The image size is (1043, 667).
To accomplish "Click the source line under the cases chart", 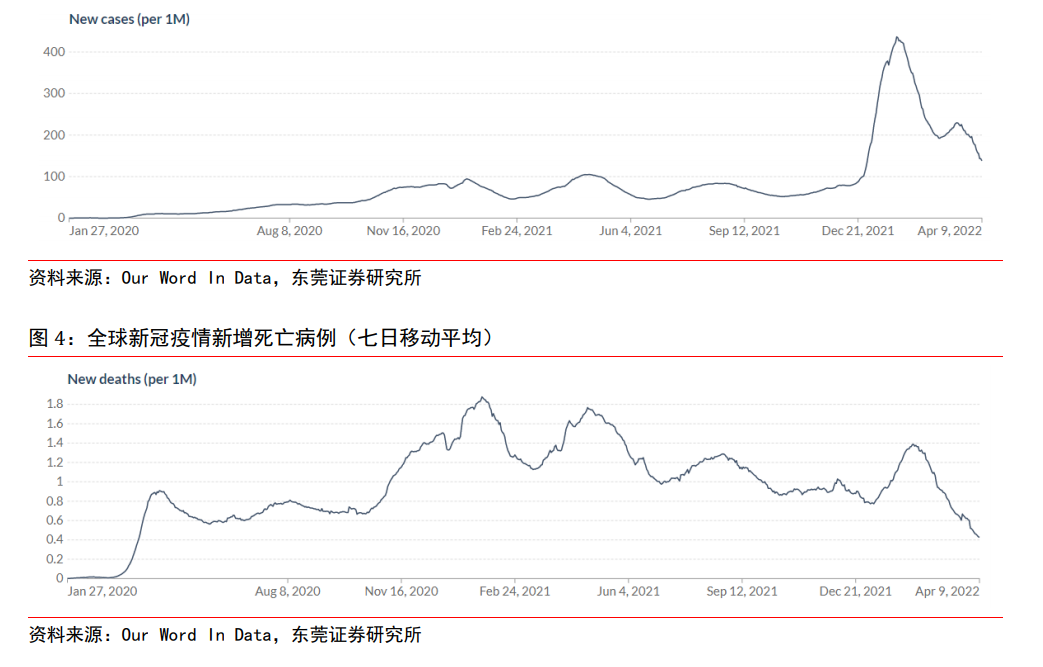I will (x=225, y=278).
